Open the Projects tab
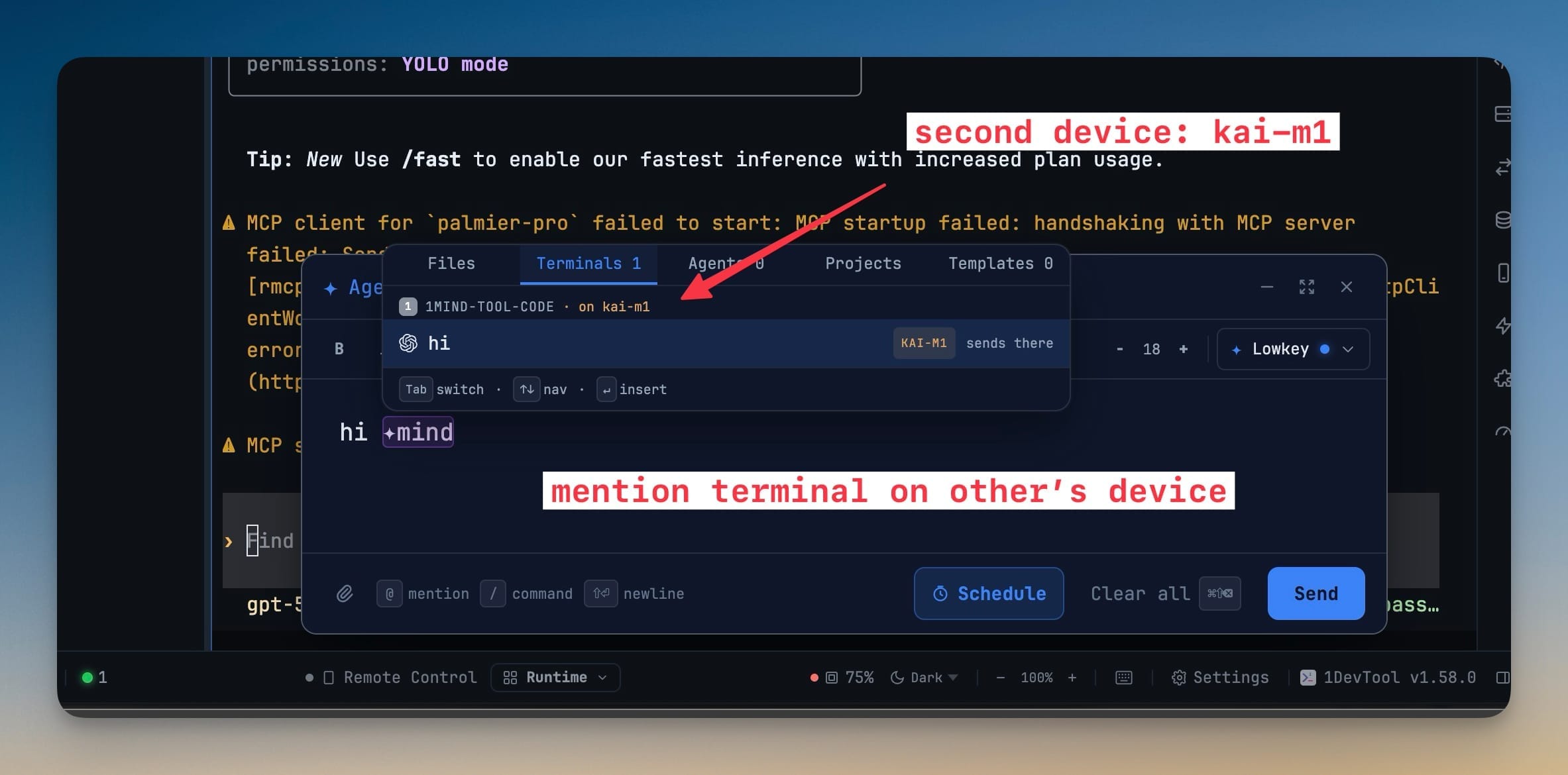1568x775 pixels. 863,264
